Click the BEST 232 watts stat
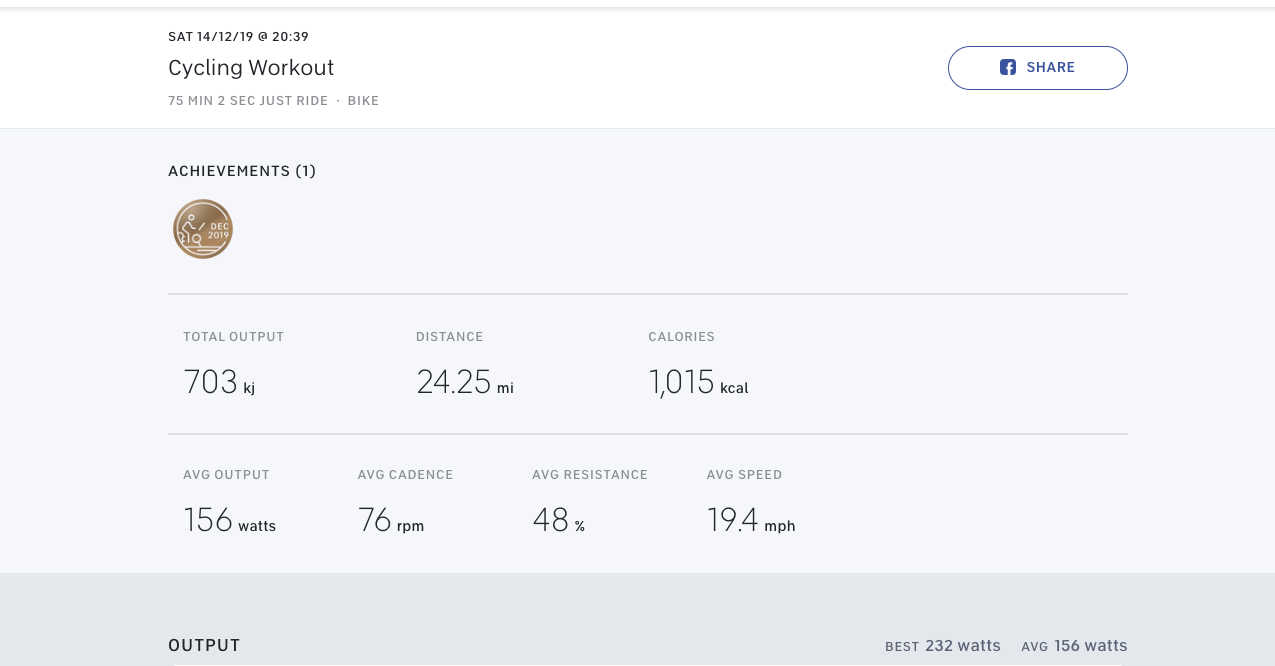This screenshot has height=666, width=1275. [943, 646]
